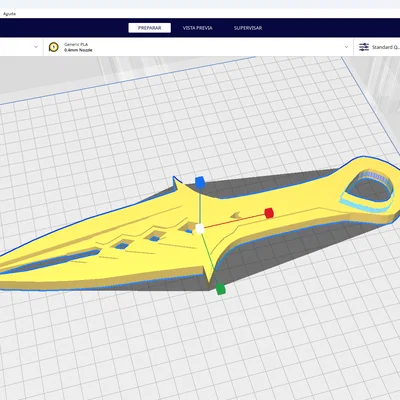Switch to the PREPARAR tab
Viewport: 400px width, 400px height.
pyautogui.click(x=150, y=28)
